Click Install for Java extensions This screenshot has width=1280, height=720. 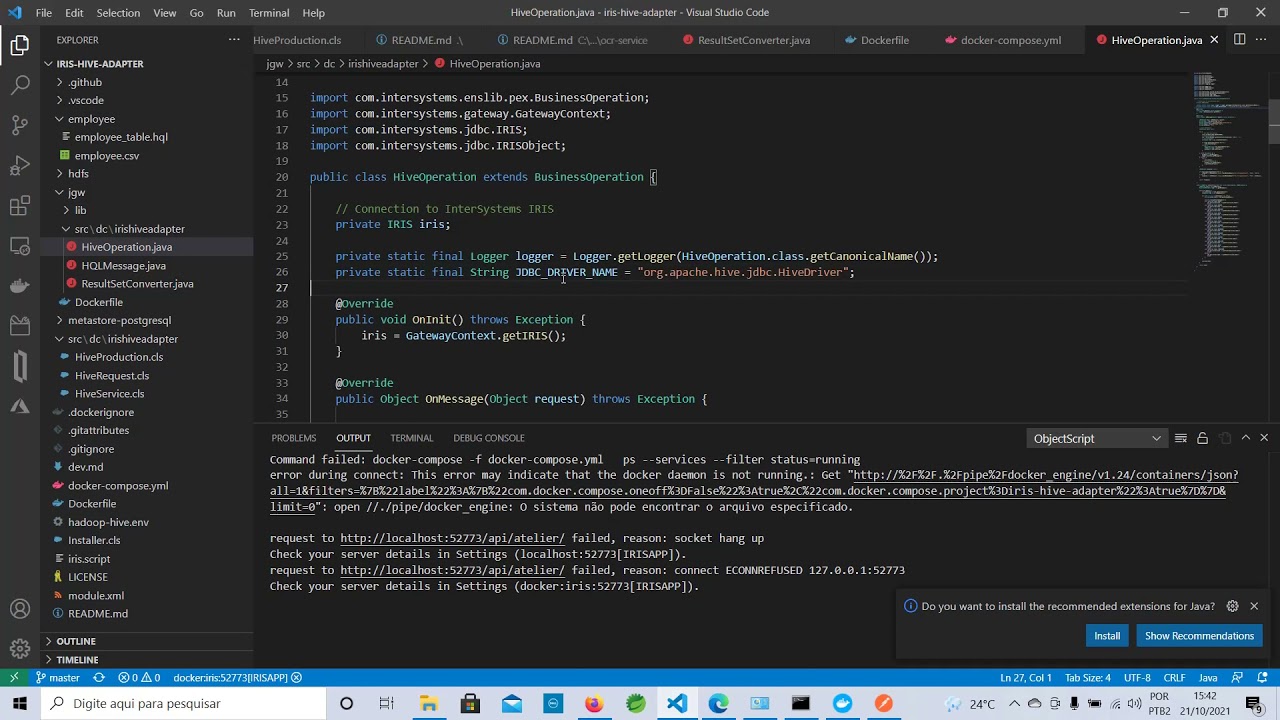(x=1106, y=636)
